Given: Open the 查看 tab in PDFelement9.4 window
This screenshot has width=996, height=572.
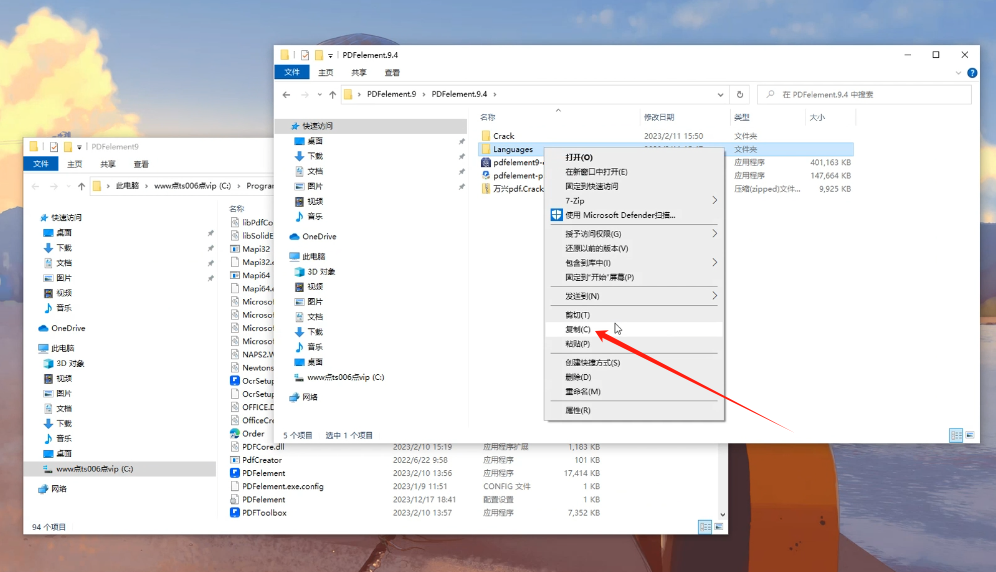Looking at the screenshot, I should click(392, 72).
